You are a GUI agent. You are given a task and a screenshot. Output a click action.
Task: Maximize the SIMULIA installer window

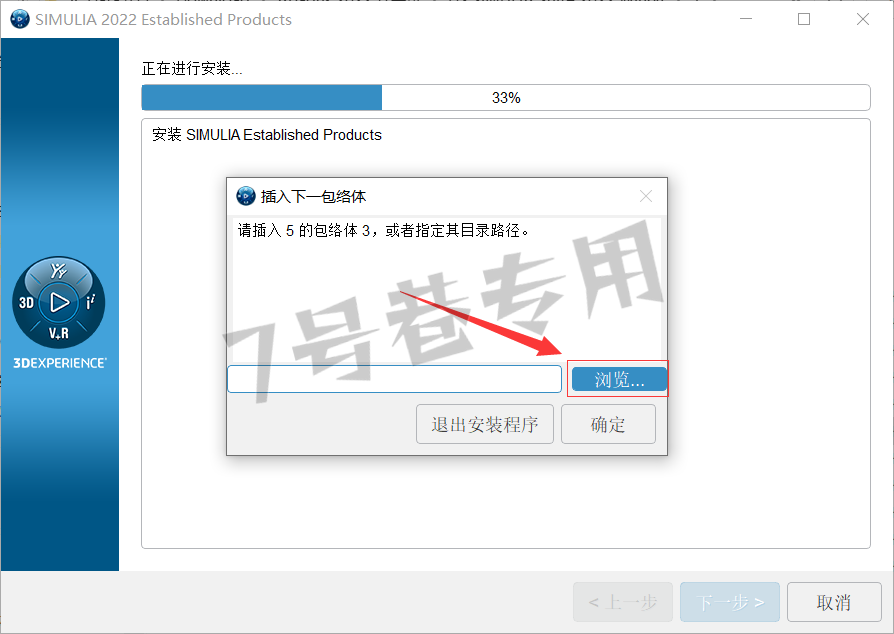tap(804, 19)
